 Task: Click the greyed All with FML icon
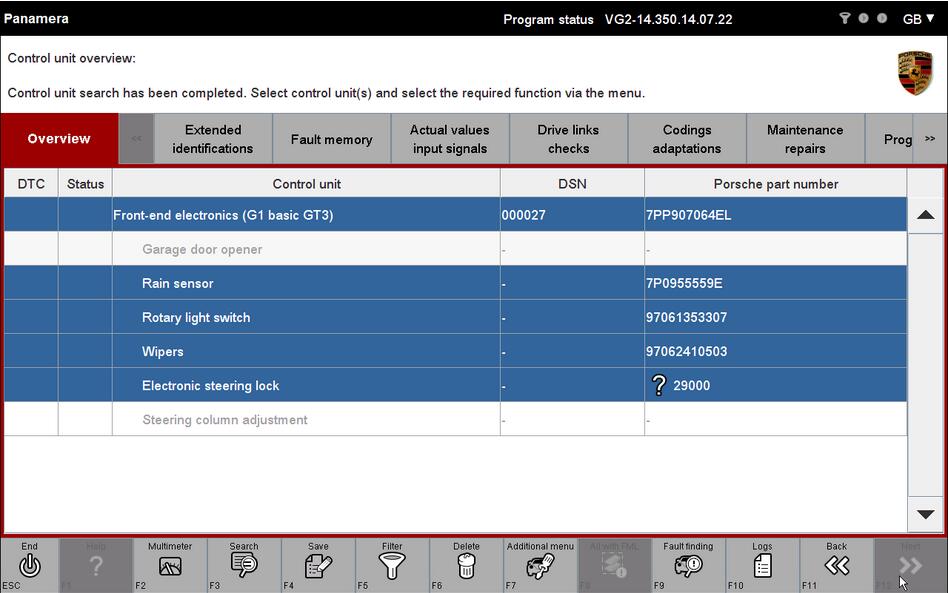coord(614,566)
